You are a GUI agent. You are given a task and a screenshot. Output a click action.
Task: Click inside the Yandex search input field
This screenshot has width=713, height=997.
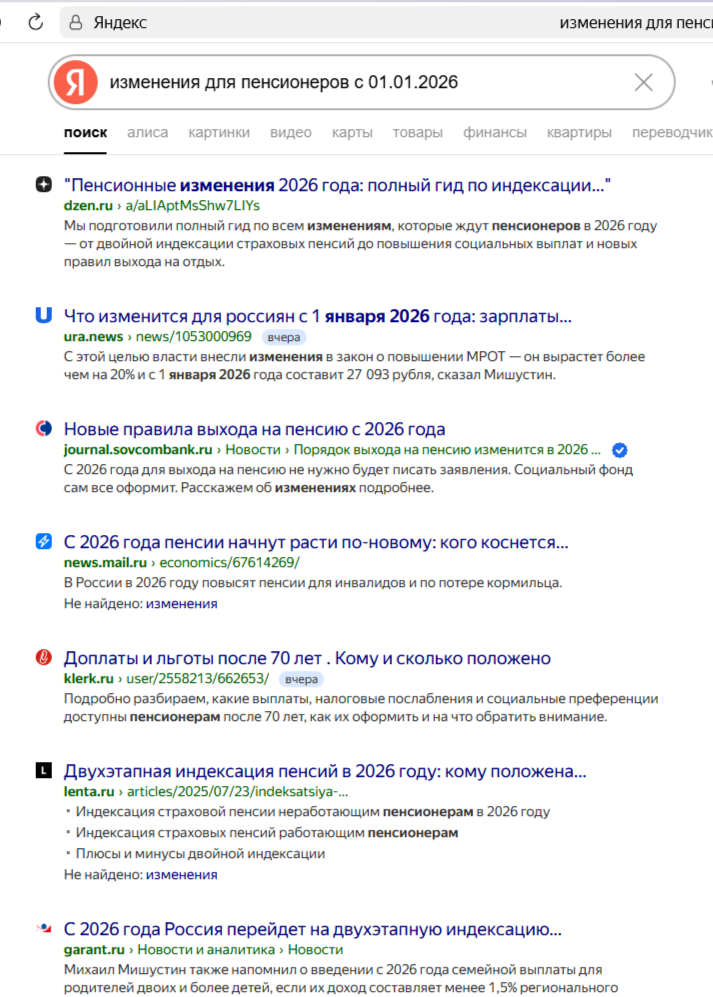(x=360, y=82)
